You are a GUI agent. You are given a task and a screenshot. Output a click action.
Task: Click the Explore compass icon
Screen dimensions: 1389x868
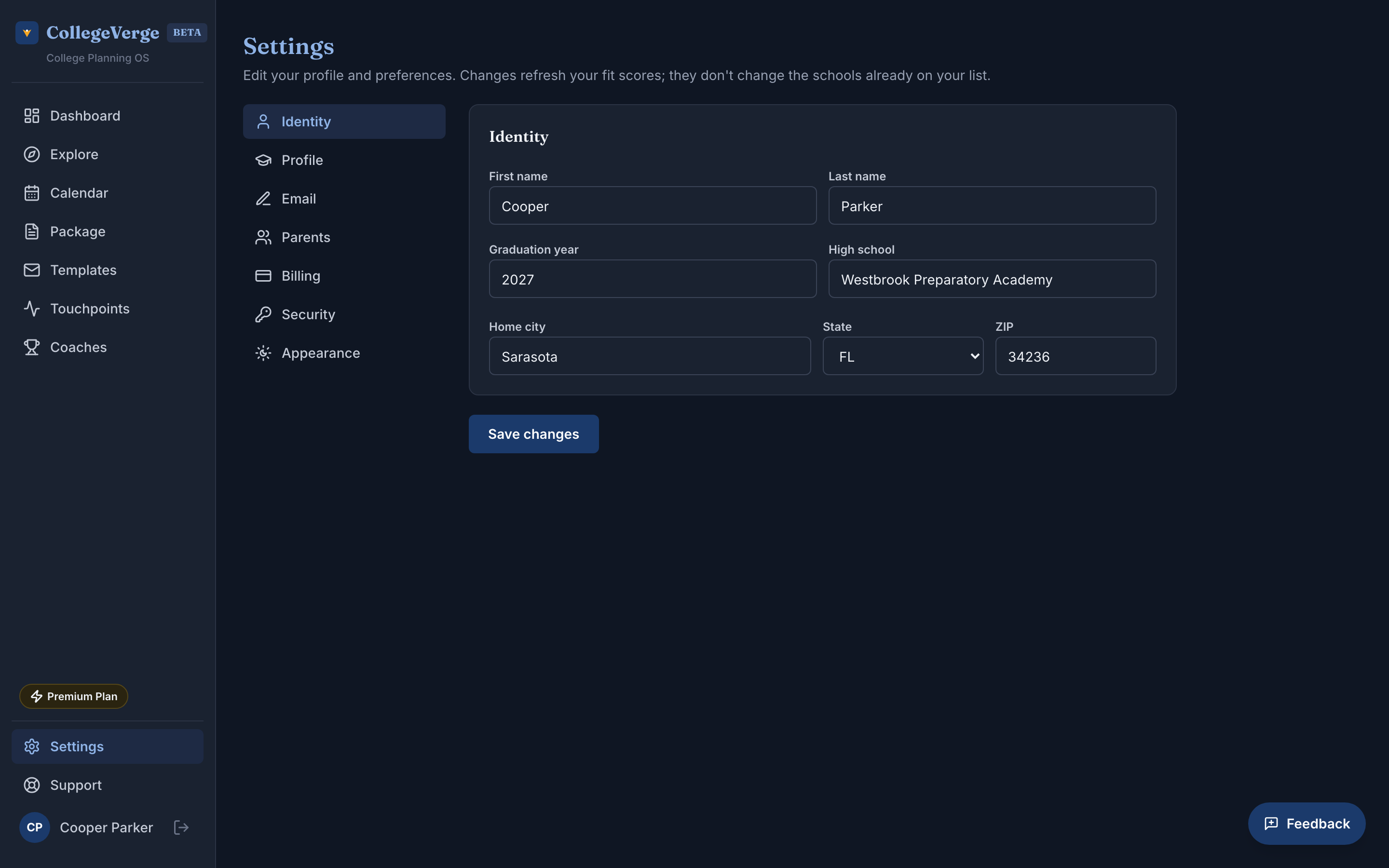point(31,154)
